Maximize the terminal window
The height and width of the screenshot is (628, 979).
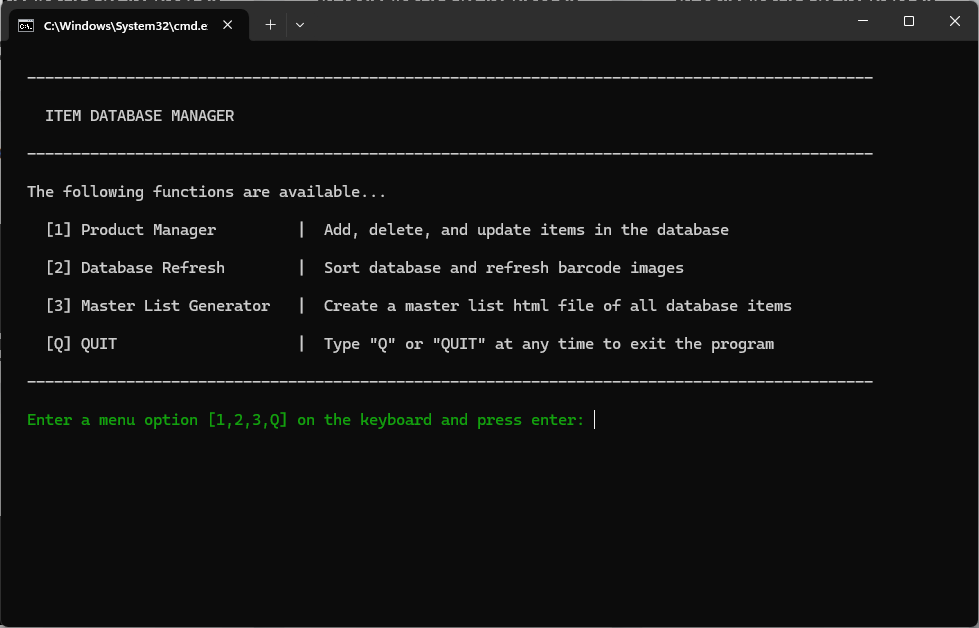[908, 21]
